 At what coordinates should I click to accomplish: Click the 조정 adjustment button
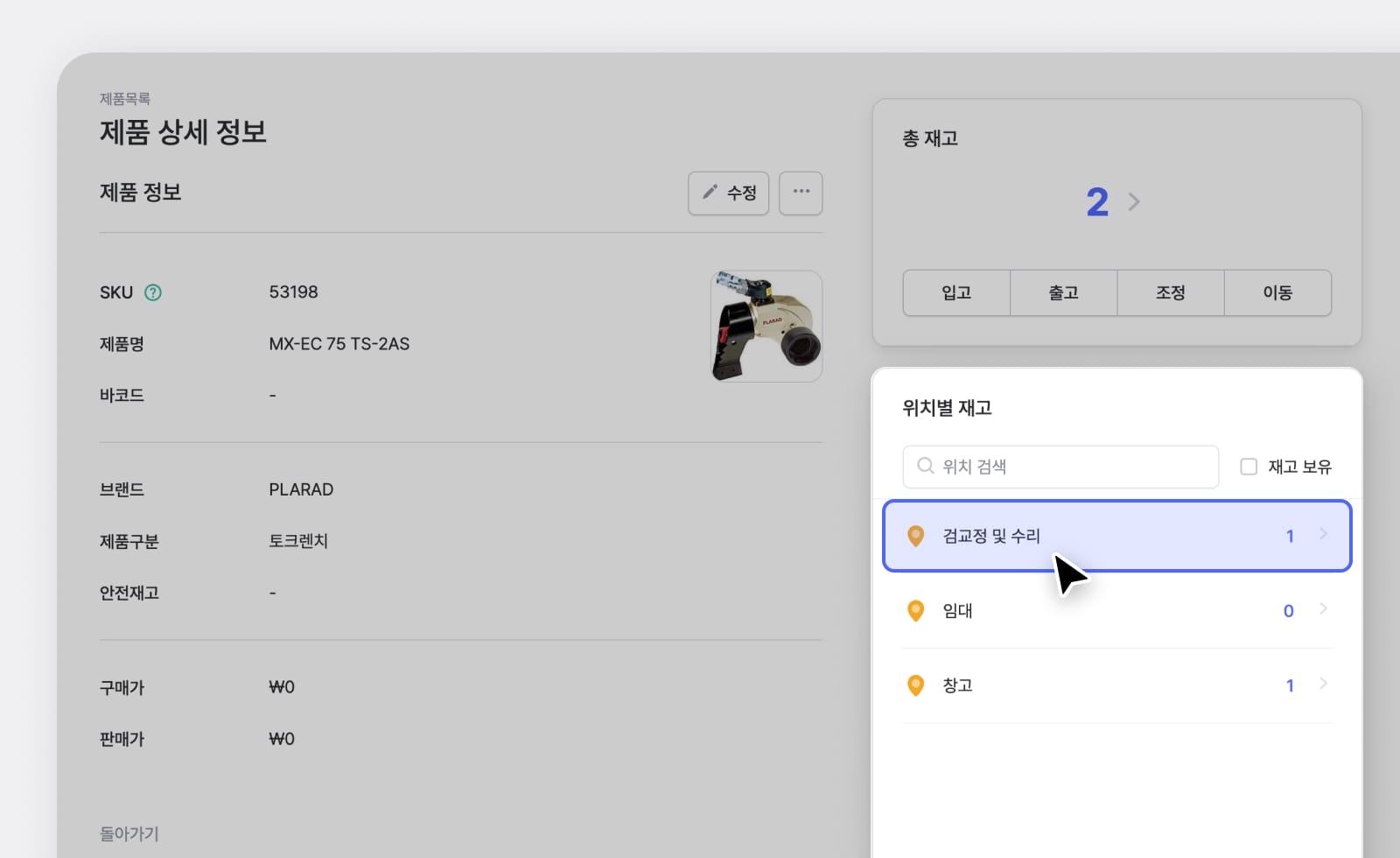(x=1171, y=292)
